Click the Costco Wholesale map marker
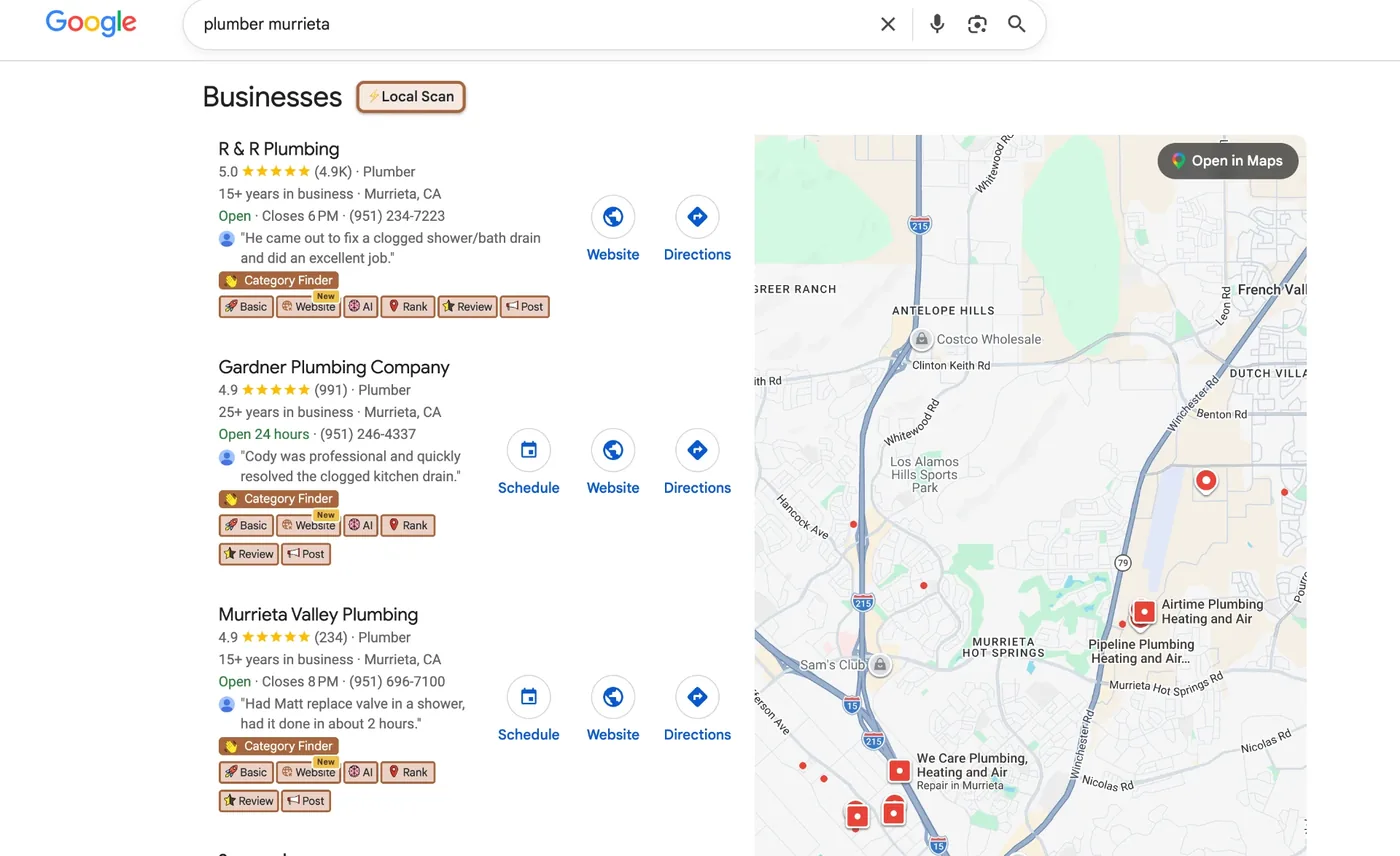This screenshot has height=856, width=1400. tap(921, 339)
